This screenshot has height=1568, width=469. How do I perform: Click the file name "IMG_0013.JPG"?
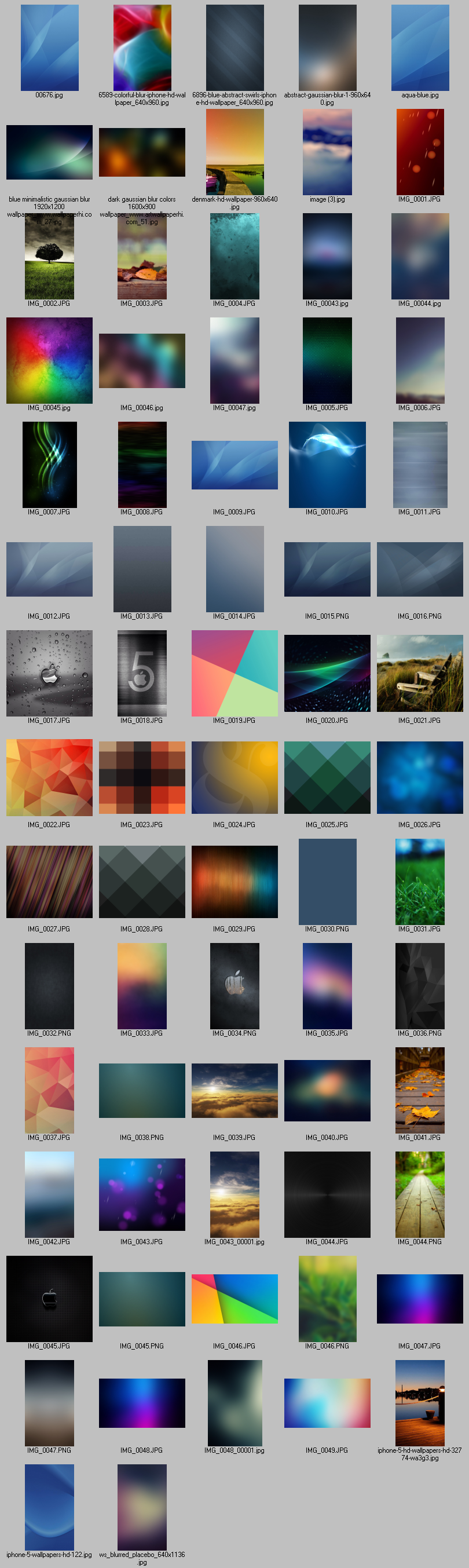[x=142, y=616]
